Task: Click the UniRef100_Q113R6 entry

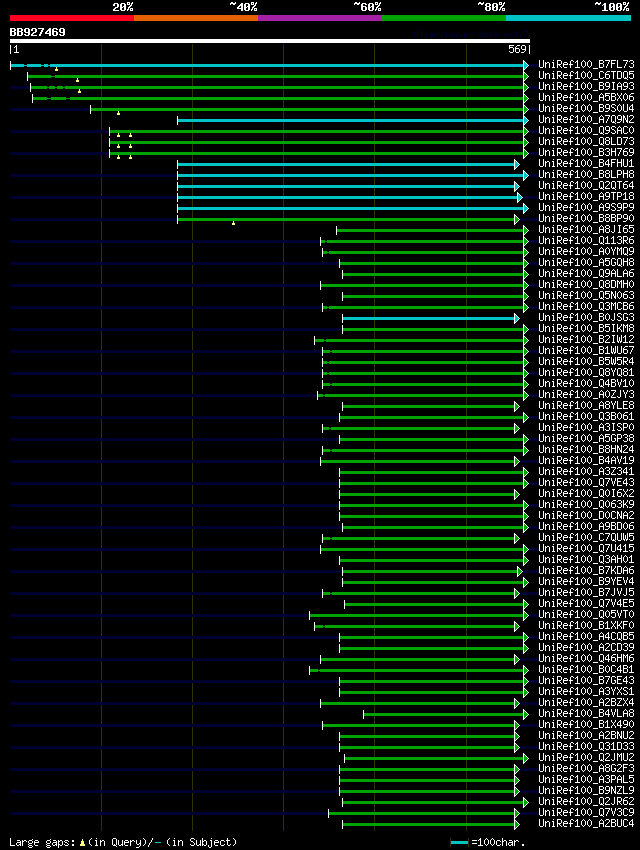Action: tap(586, 241)
